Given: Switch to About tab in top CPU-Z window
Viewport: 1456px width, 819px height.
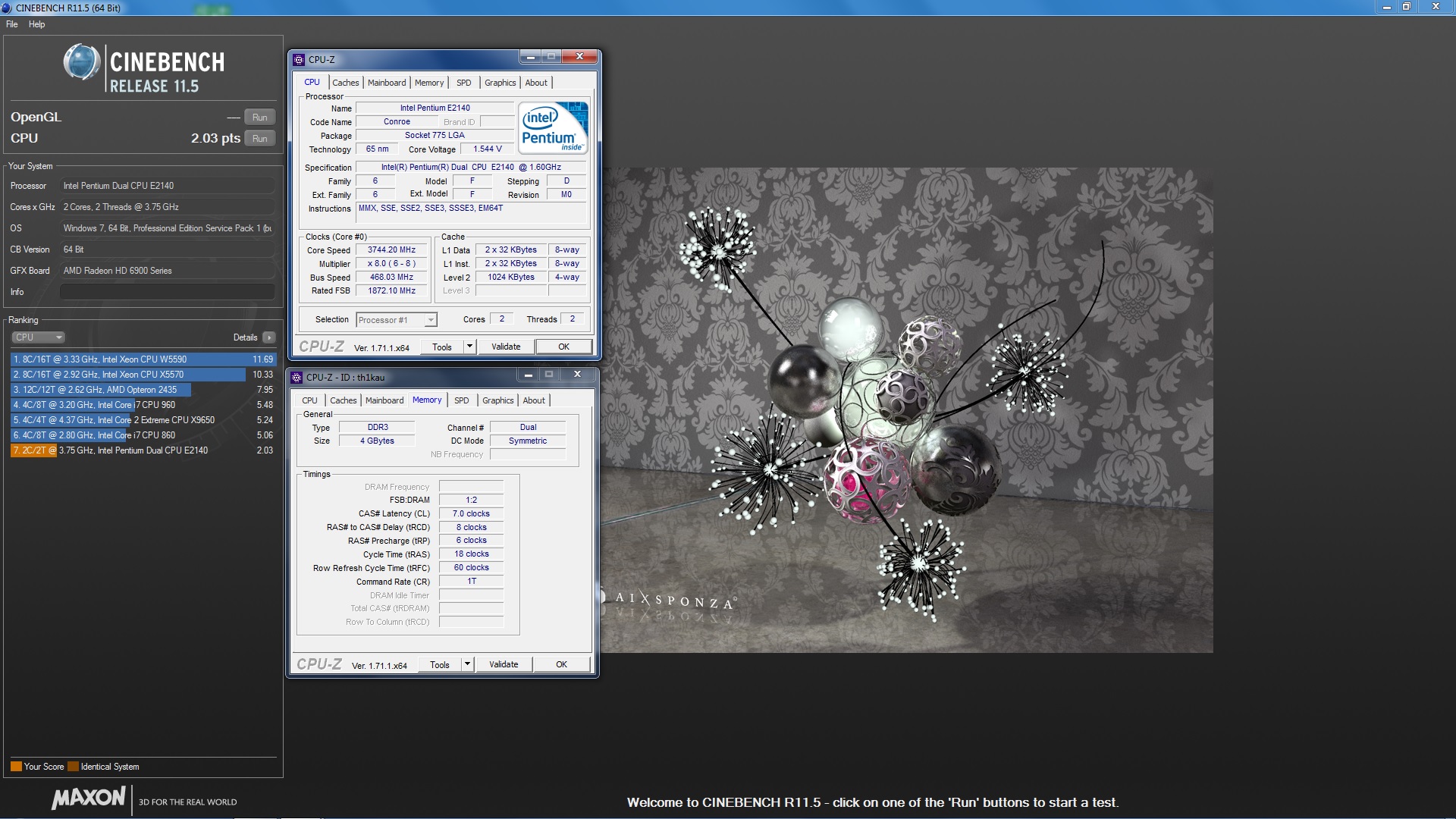Looking at the screenshot, I should pos(536,83).
